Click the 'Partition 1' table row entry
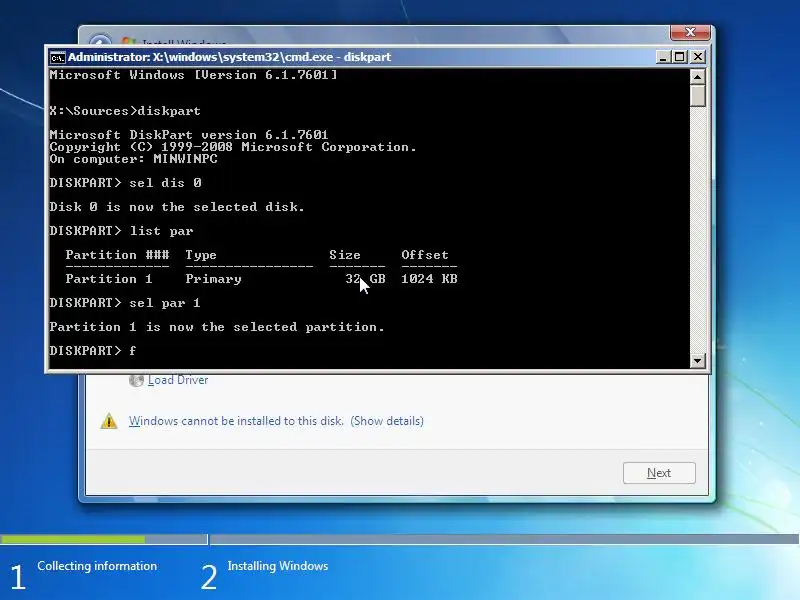 coord(109,279)
